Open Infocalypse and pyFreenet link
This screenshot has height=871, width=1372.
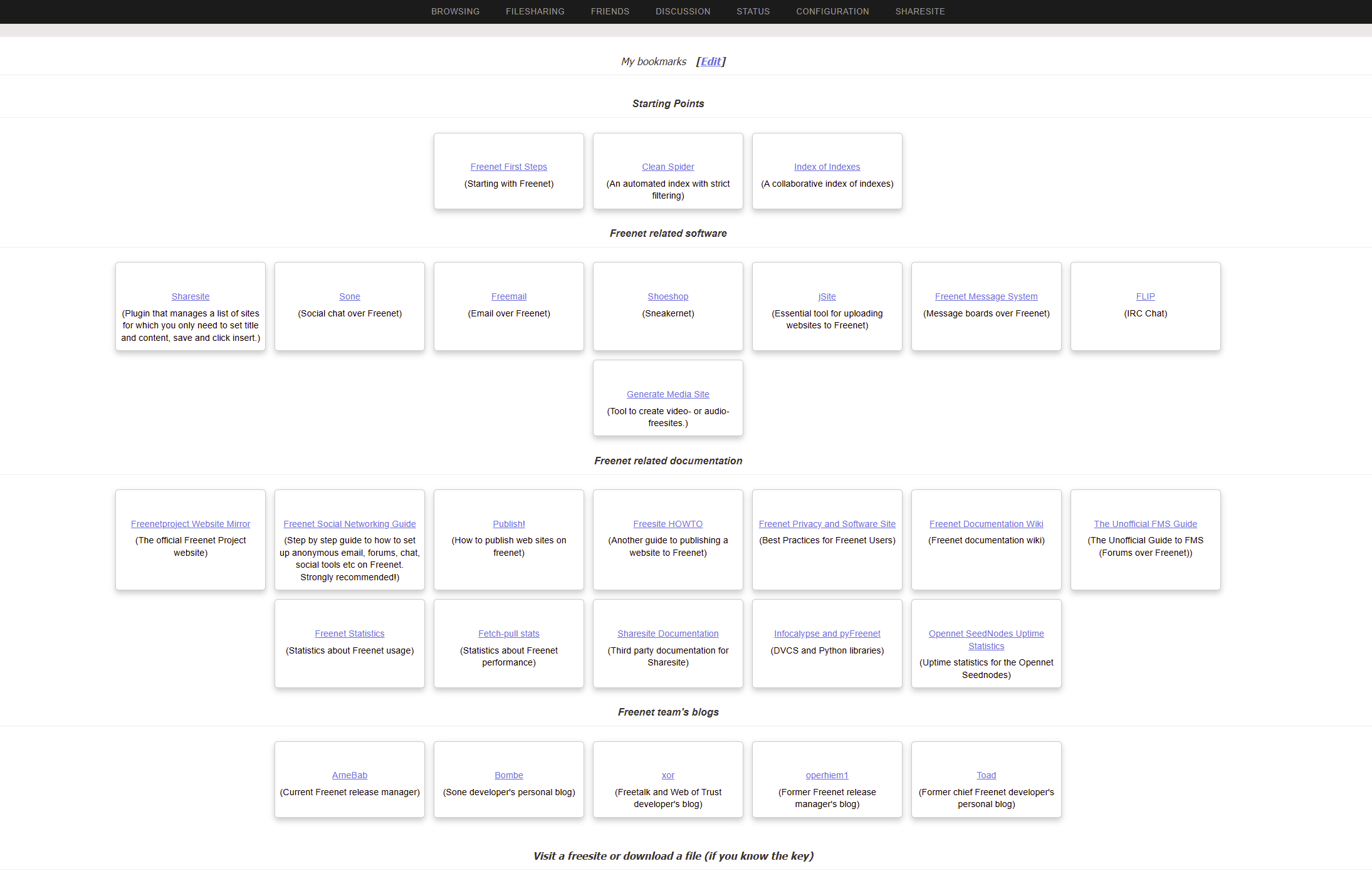(827, 634)
